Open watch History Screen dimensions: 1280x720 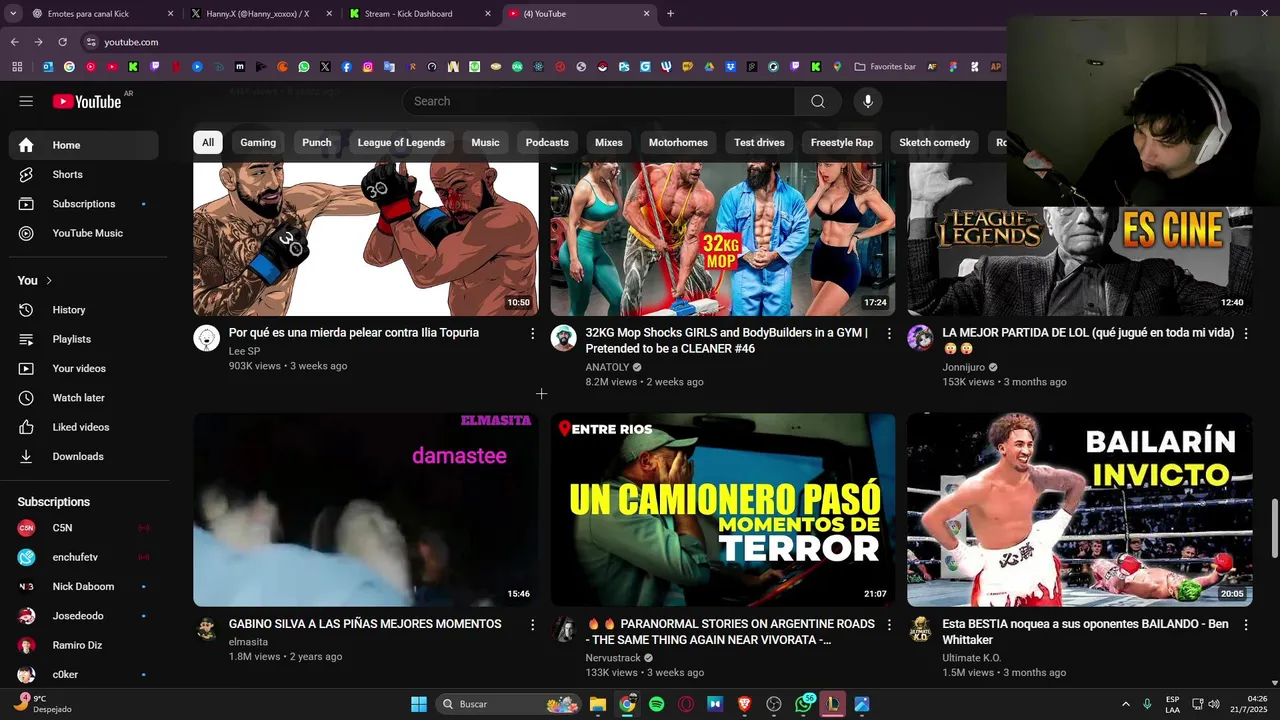tap(84, 310)
